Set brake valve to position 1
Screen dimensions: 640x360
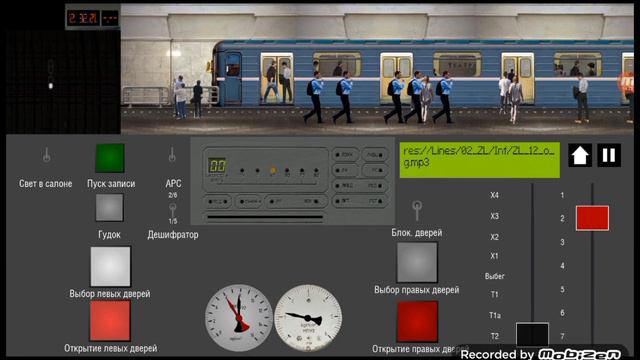pyautogui.click(x=562, y=196)
